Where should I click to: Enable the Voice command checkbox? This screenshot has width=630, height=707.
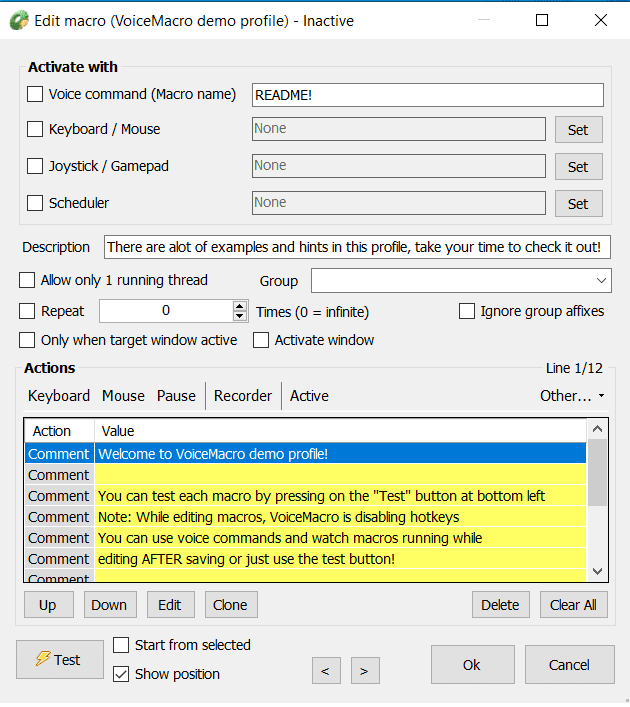point(35,94)
